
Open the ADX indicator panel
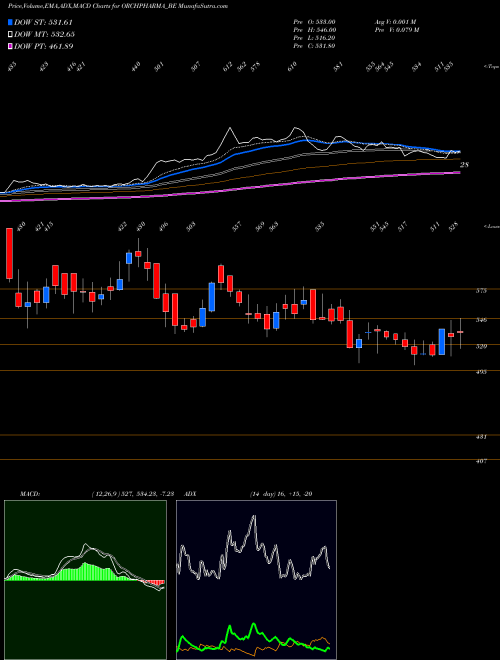[x=256, y=580]
